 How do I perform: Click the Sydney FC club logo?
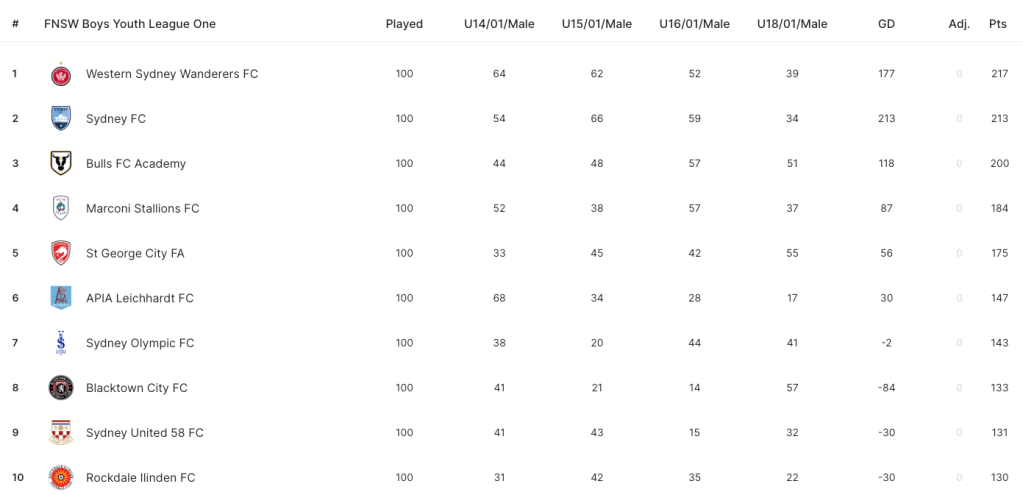(61, 119)
